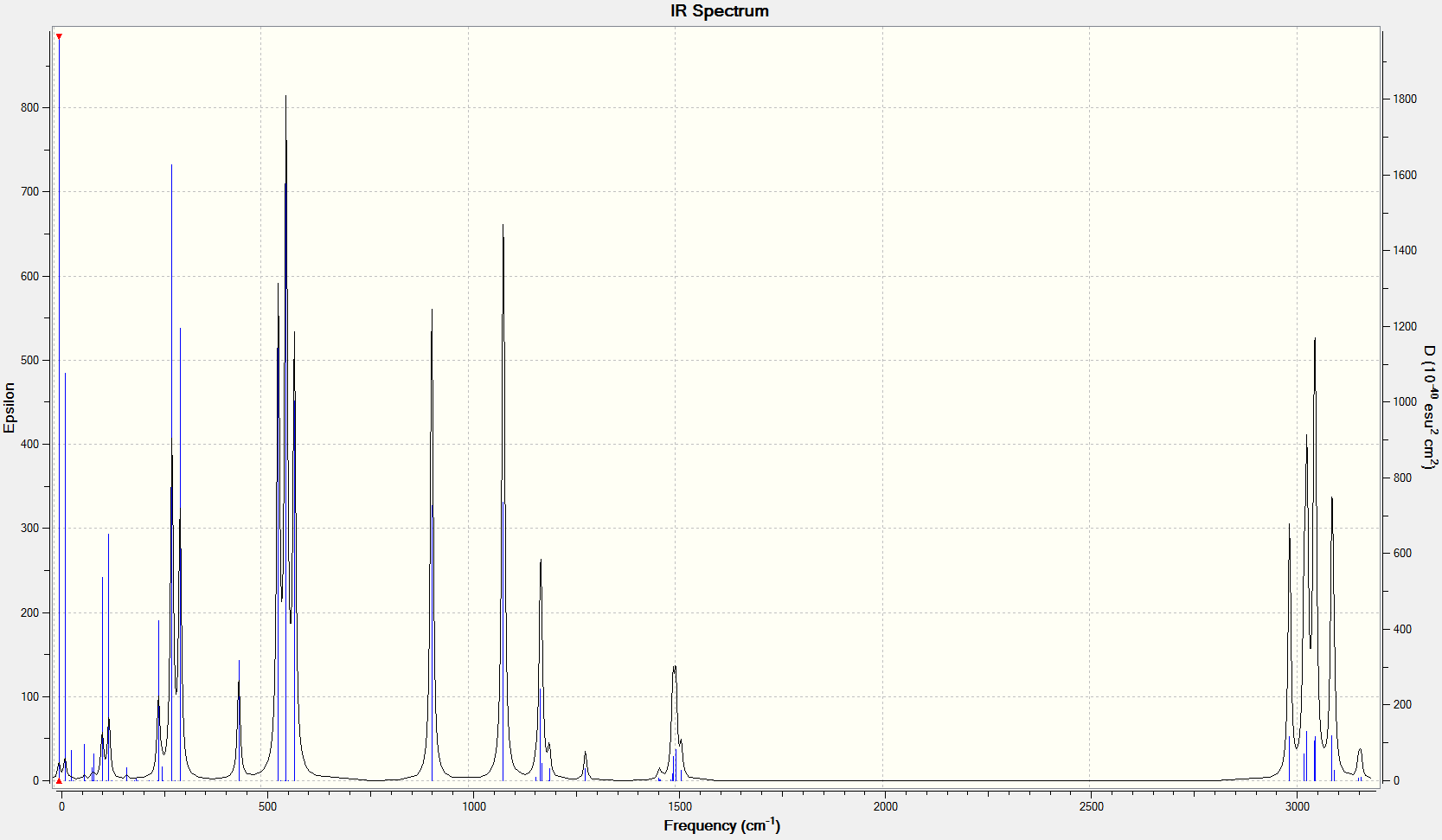1442x840 pixels.
Task: Click the D axis tick label 1400
Action: point(1405,251)
